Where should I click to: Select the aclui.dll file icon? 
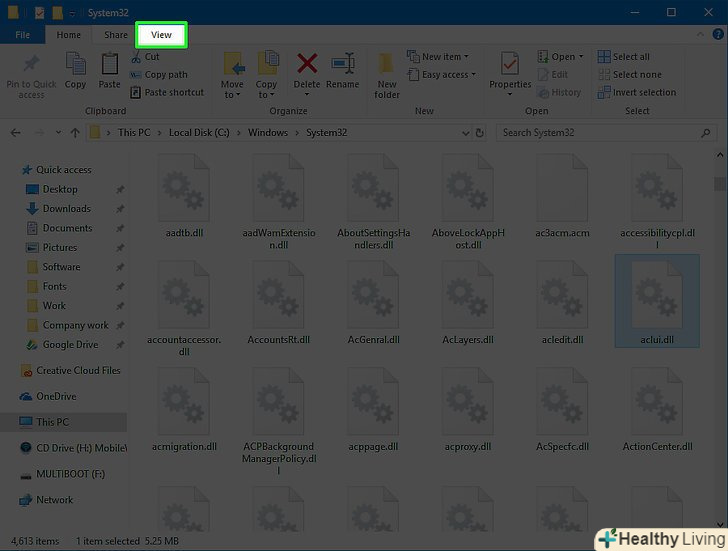pos(657,295)
